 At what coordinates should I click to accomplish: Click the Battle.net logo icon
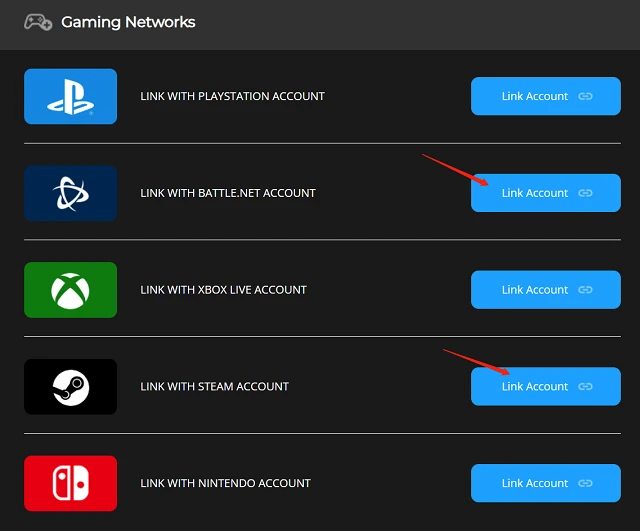coord(70,193)
